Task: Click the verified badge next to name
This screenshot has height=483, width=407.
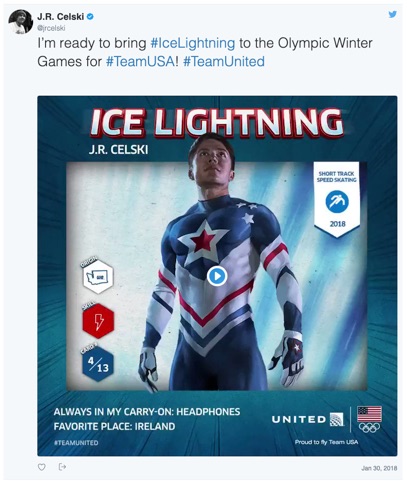Action: 90,16
